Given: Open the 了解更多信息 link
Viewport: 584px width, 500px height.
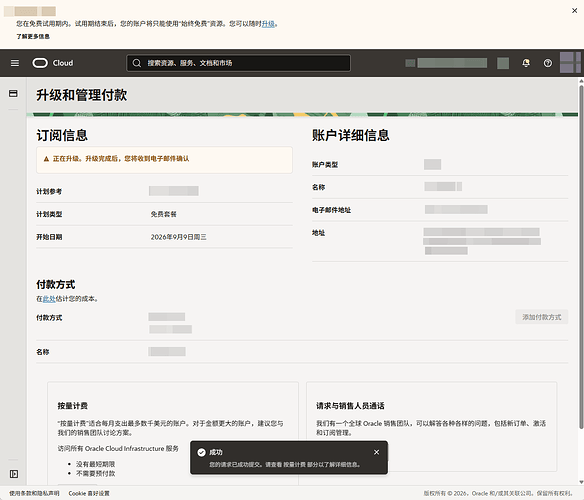Looking at the screenshot, I should click(33, 37).
